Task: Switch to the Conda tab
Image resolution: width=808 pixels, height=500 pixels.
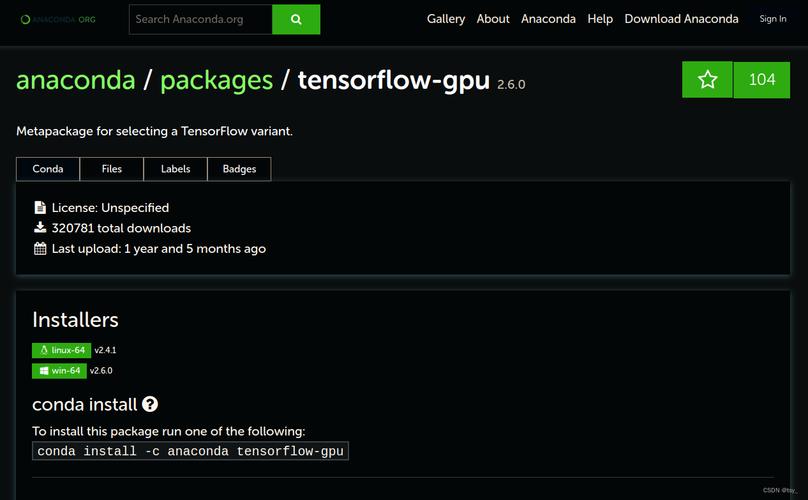Action: (x=48, y=169)
